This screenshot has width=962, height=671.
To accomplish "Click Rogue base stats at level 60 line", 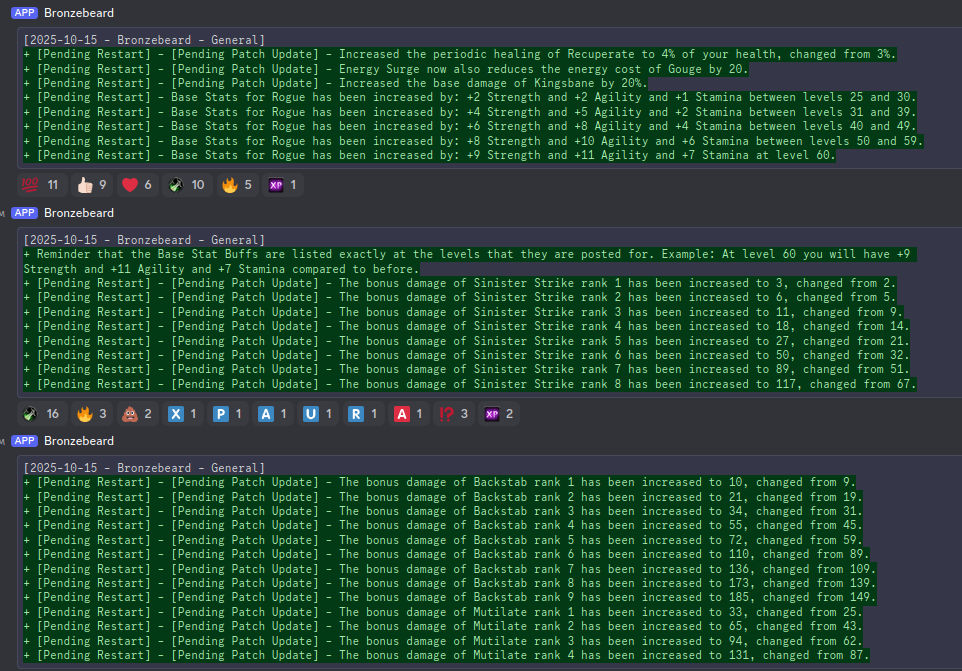I will [x=429, y=155].
